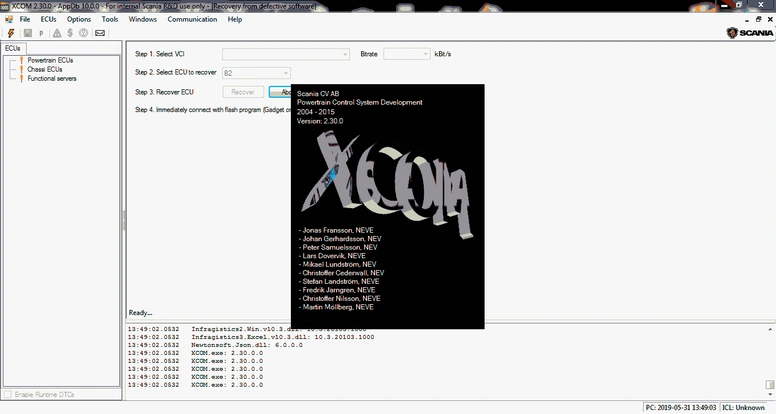Click the envelope mail toolbar icon
Screen dimensions: 776x414
click(99, 33)
